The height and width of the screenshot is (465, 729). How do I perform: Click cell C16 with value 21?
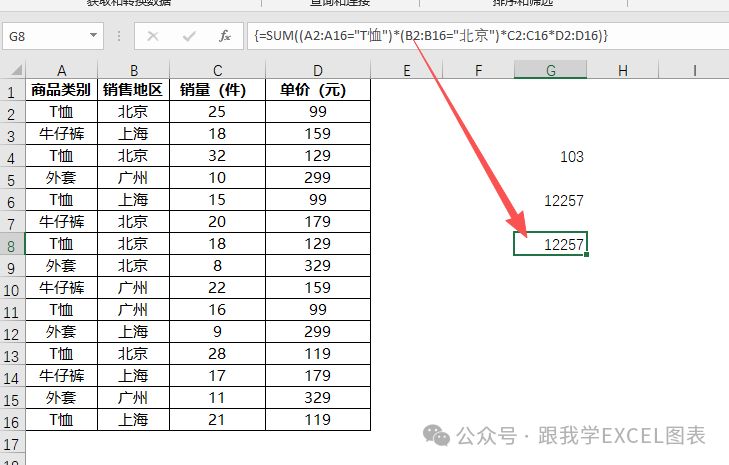click(x=218, y=420)
